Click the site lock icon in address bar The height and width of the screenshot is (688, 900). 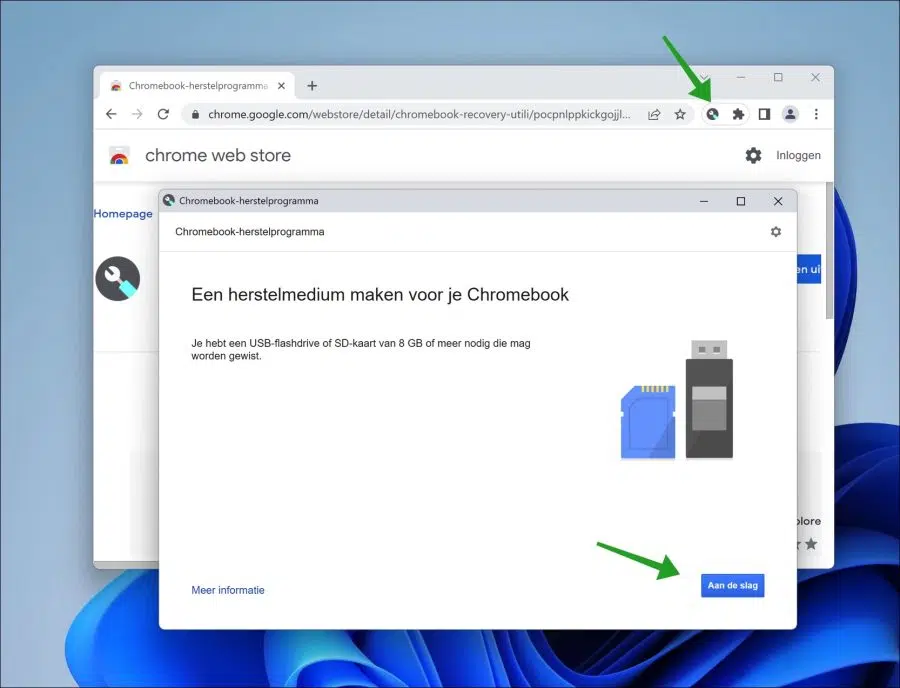[x=195, y=114]
